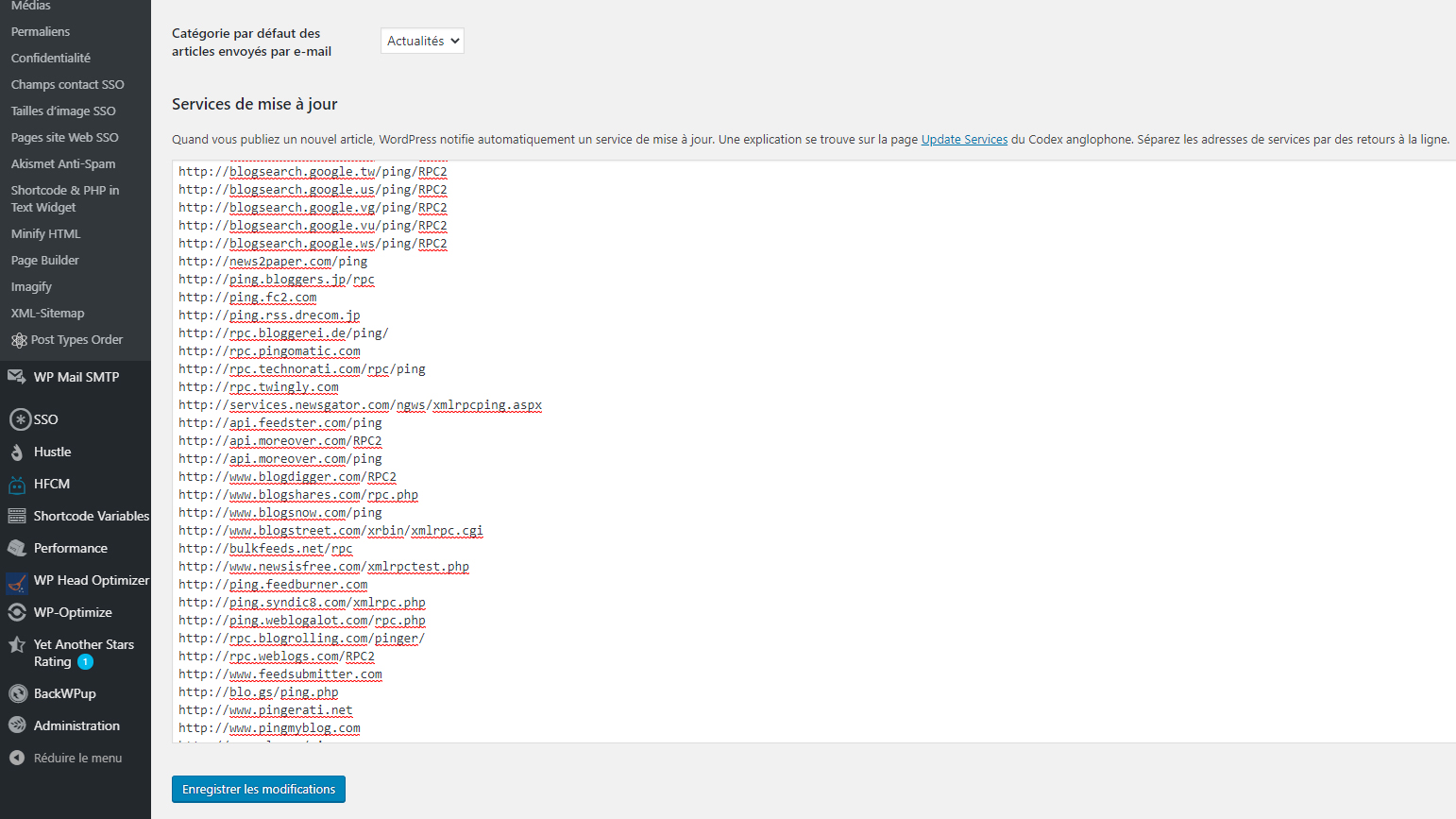
Task: Open XML-Sitemap settings
Action: pyautogui.click(x=48, y=313)
